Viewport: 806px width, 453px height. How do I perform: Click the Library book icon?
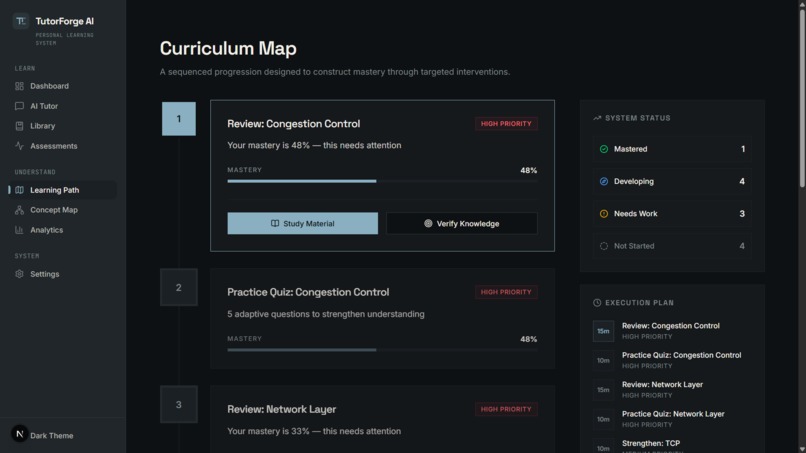[x=19, y=126]
